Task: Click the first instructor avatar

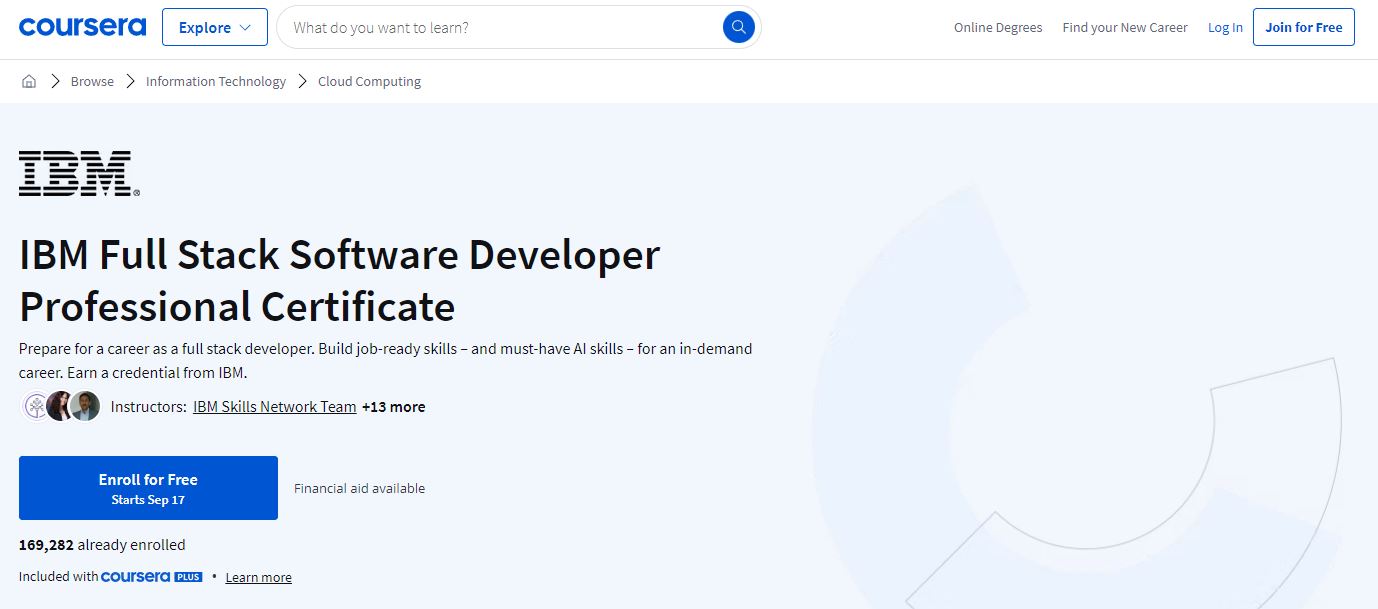Action: pos(36,406)
